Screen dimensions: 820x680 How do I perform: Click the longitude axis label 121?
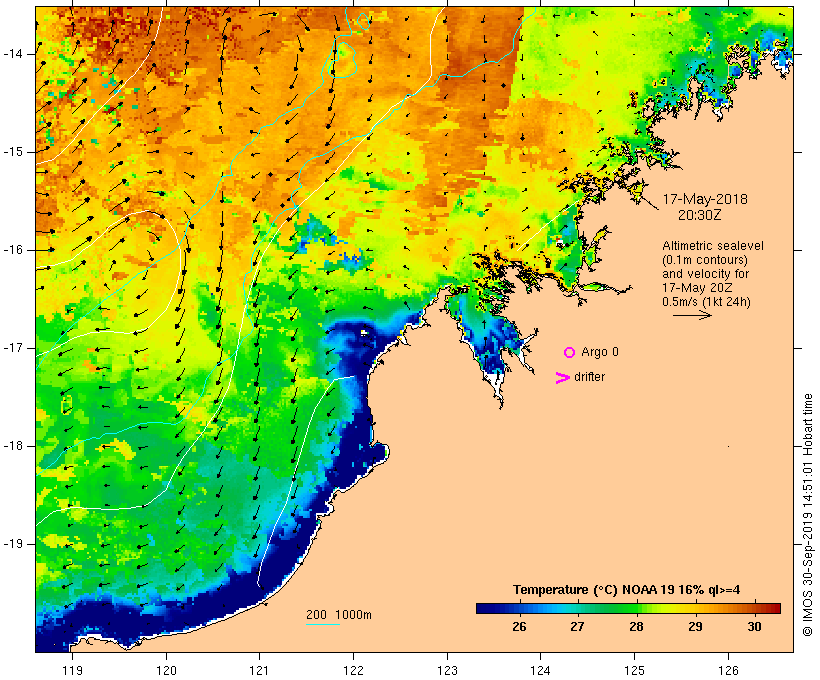click(x=259, y=670)
